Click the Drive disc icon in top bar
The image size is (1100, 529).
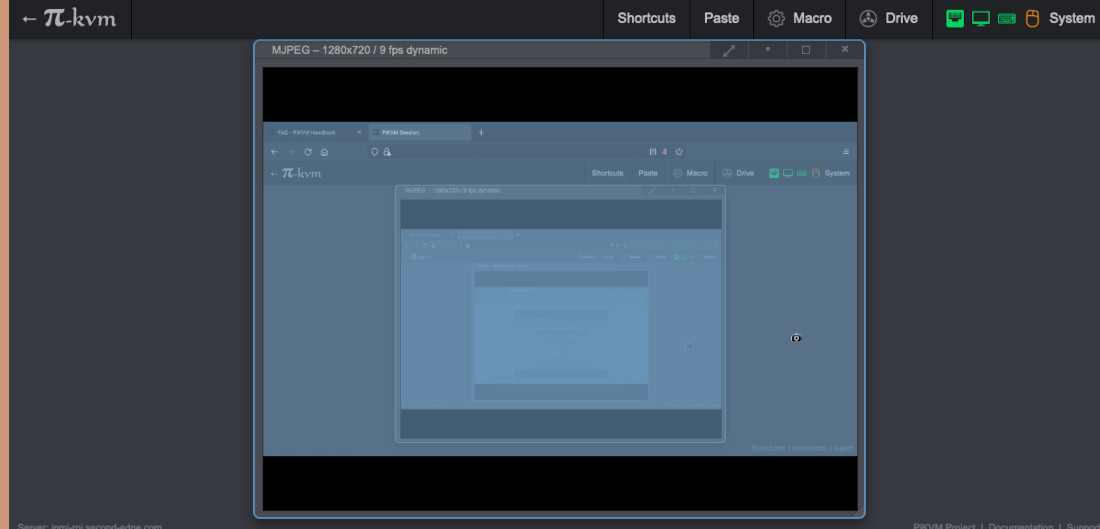pos(868,18)
